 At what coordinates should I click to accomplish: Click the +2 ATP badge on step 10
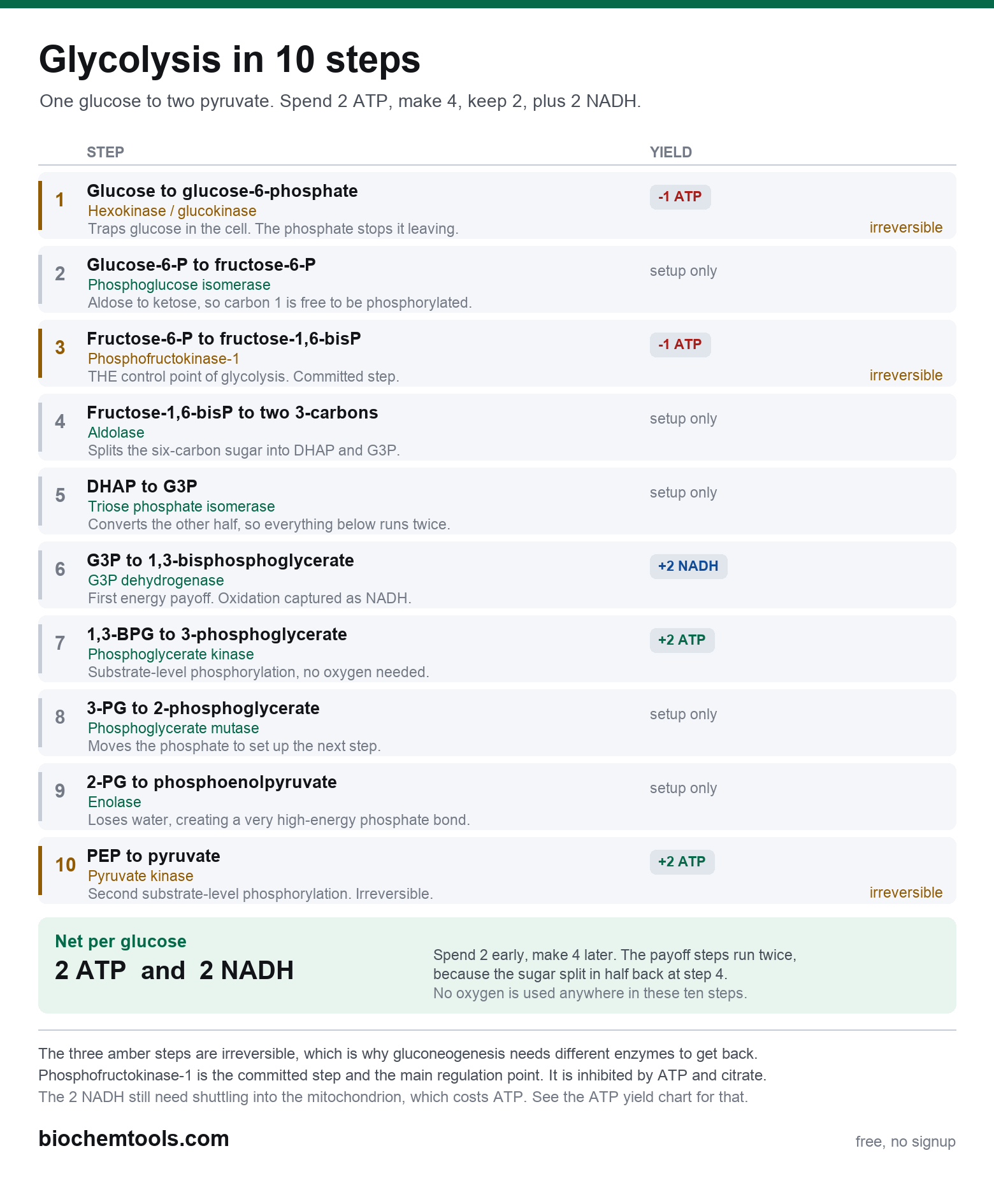[682, 862]
